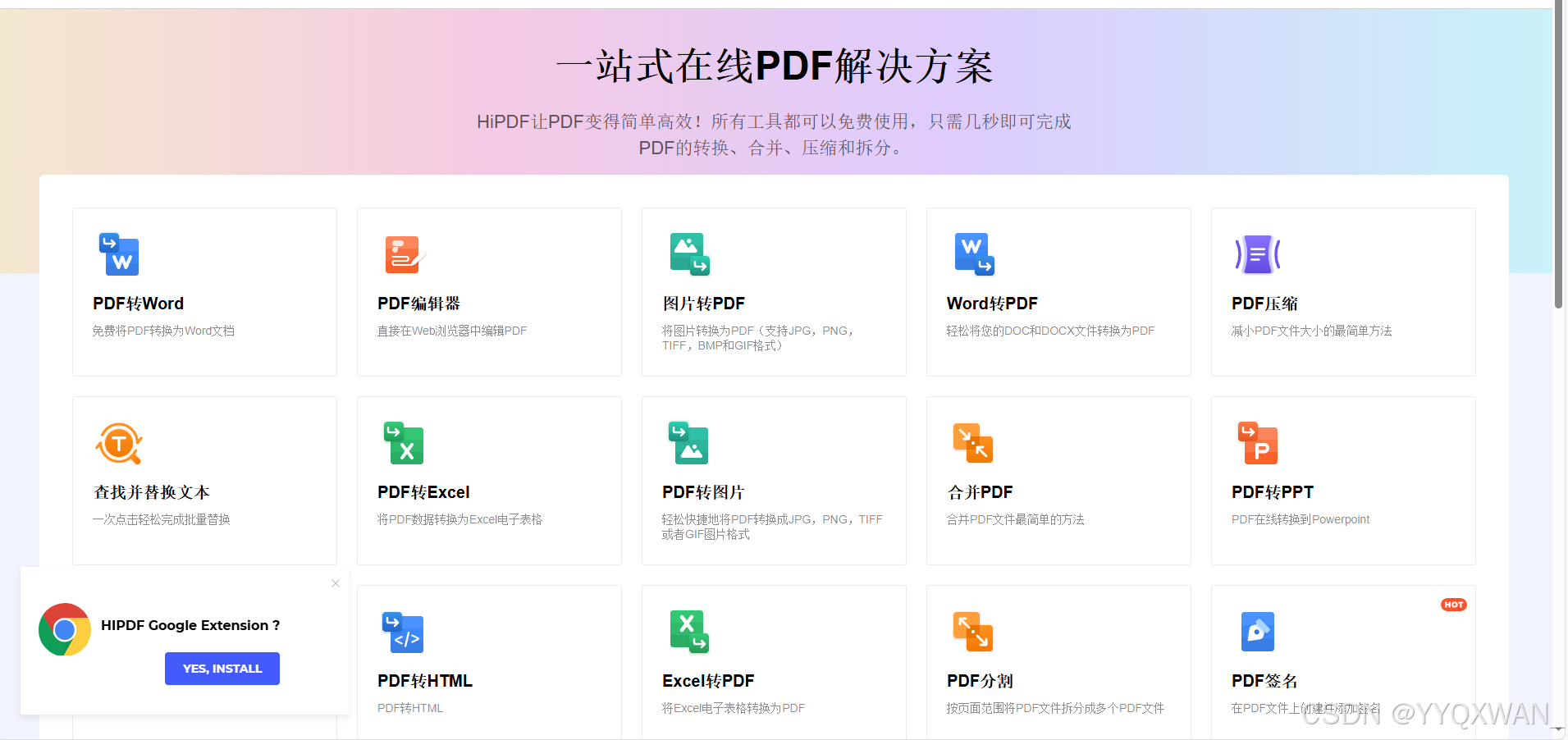Screen dimensions: 1568x740
Task: Click the 合并PDF orange merge icon
Action: (x=973, y=443)
